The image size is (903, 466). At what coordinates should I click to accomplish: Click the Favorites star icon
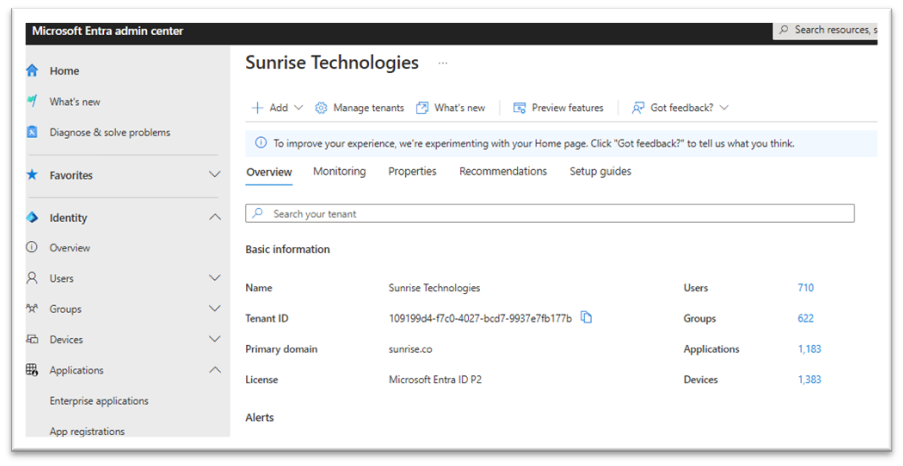coord(32,175)
